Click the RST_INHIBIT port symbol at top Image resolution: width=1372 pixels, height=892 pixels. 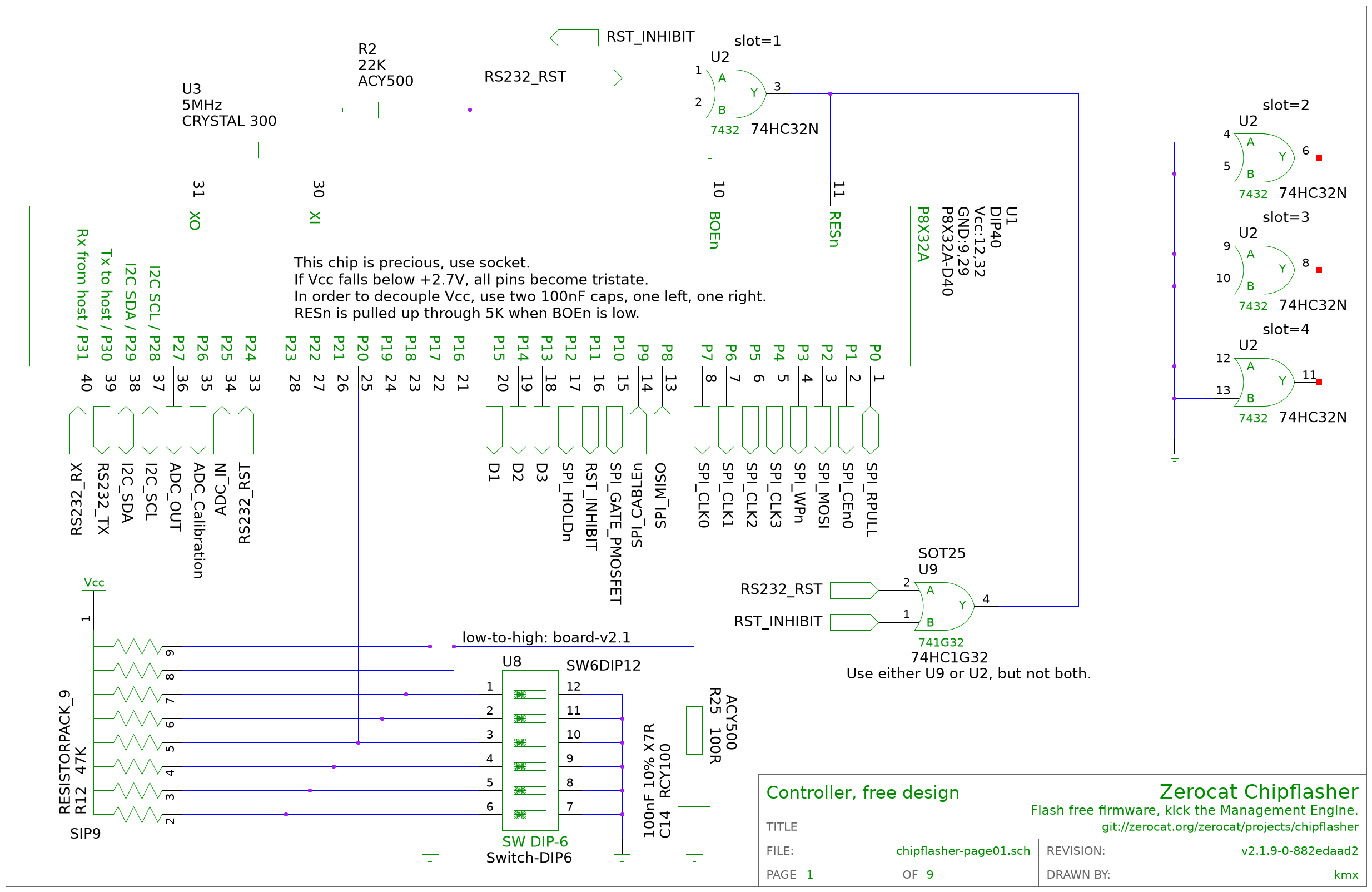574,37
